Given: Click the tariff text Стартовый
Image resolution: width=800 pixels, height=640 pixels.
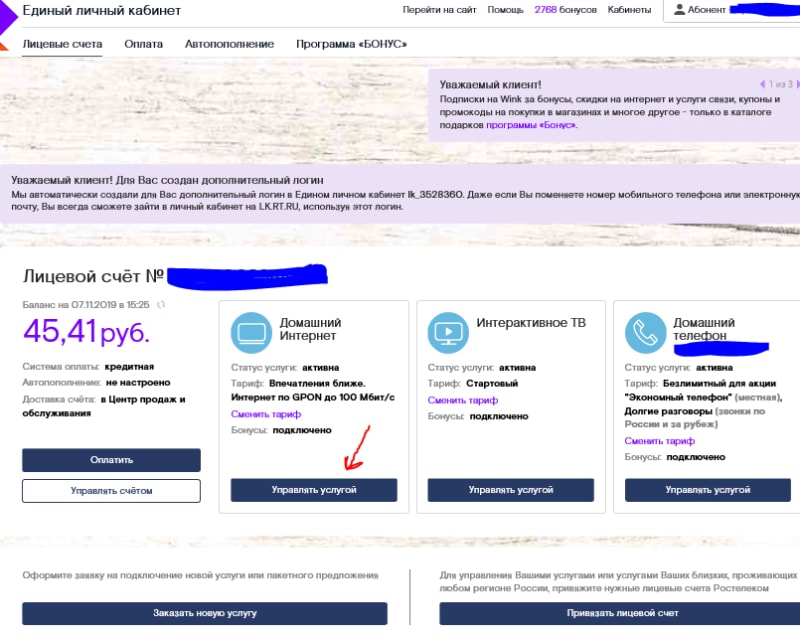Looking at the screenshot, I should 492,383.
